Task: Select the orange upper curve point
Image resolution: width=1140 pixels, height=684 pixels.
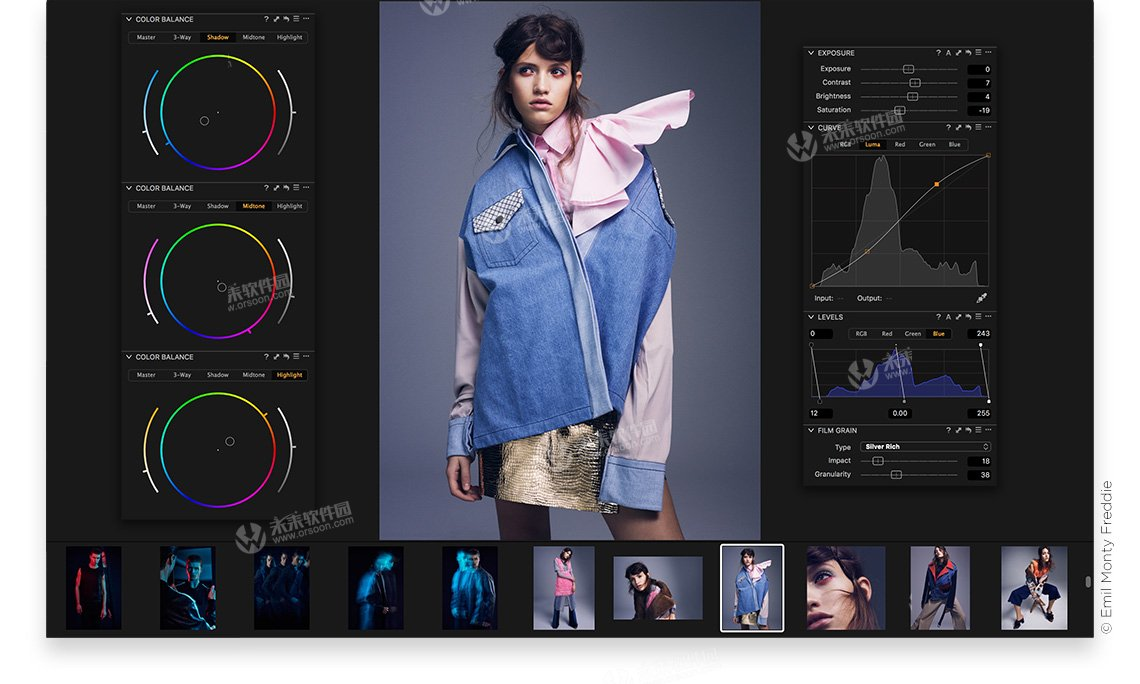Action: [936, 185]
